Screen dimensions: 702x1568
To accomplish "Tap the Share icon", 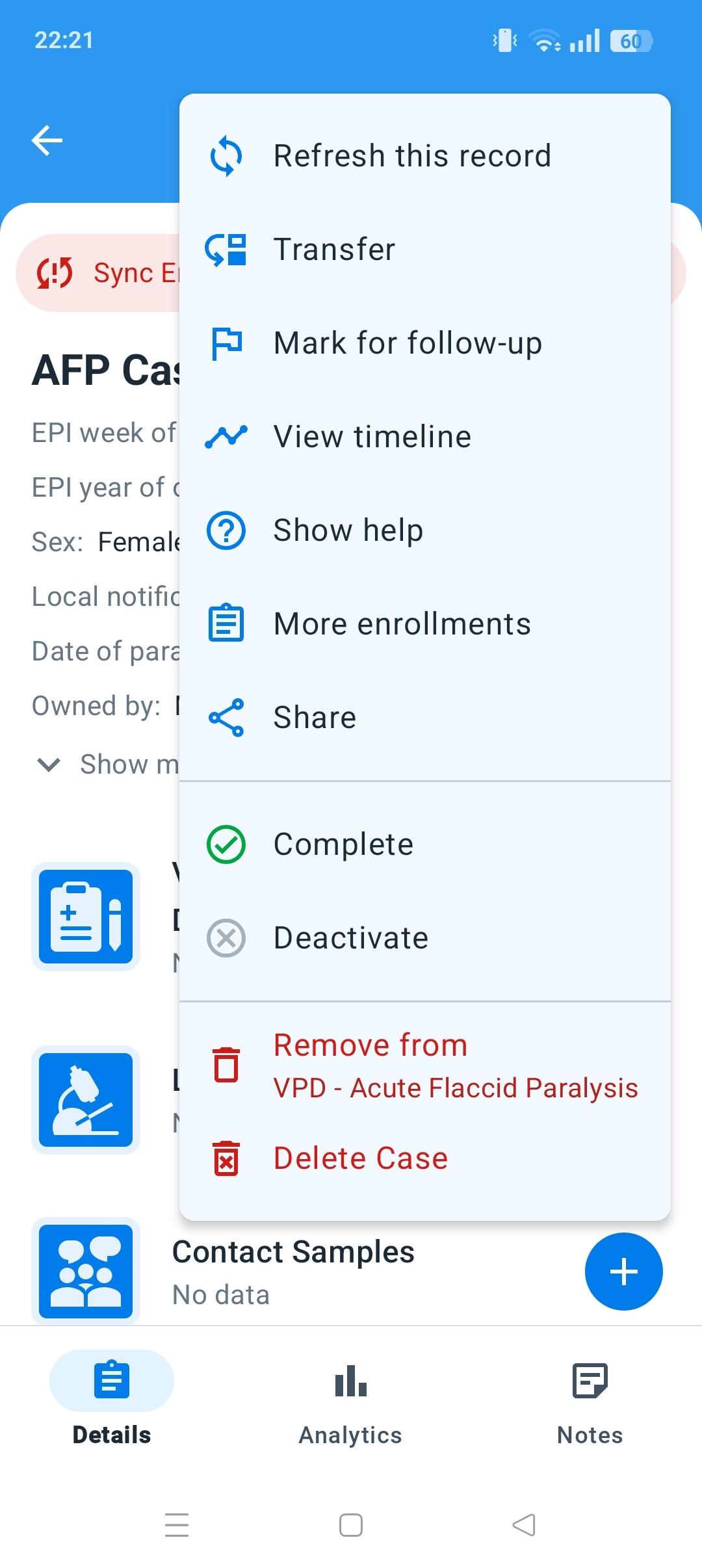I will pos(226,718).
